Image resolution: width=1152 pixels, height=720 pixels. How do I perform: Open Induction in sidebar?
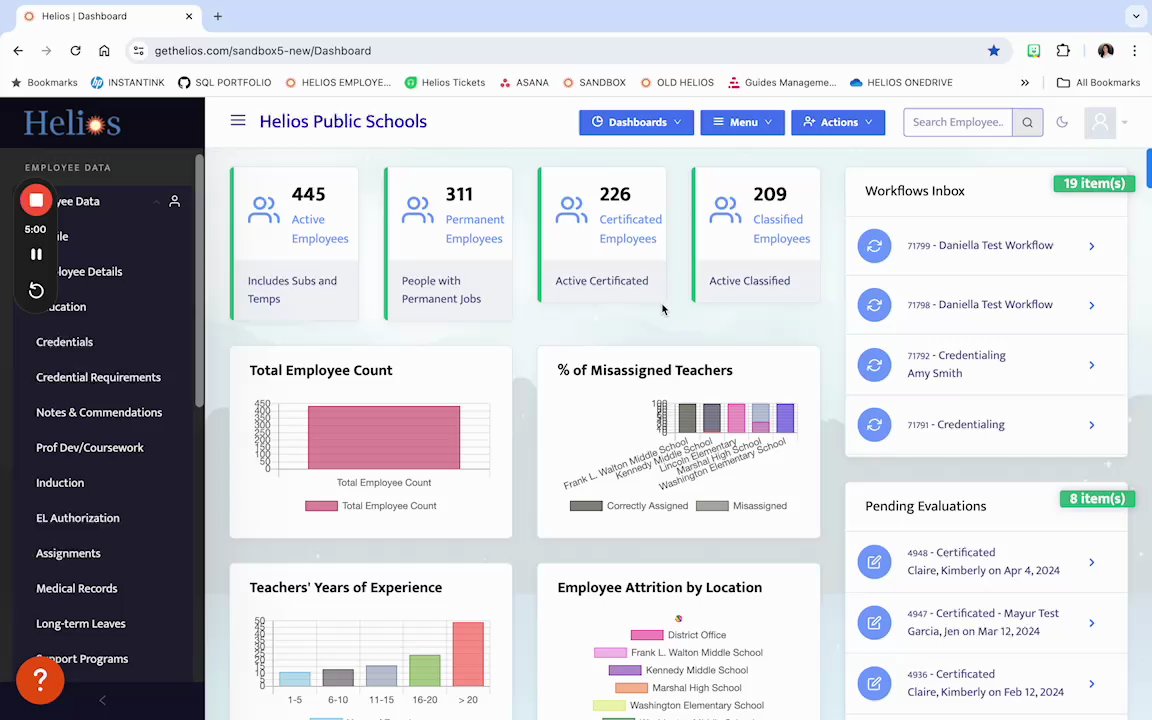click(60, 483)
